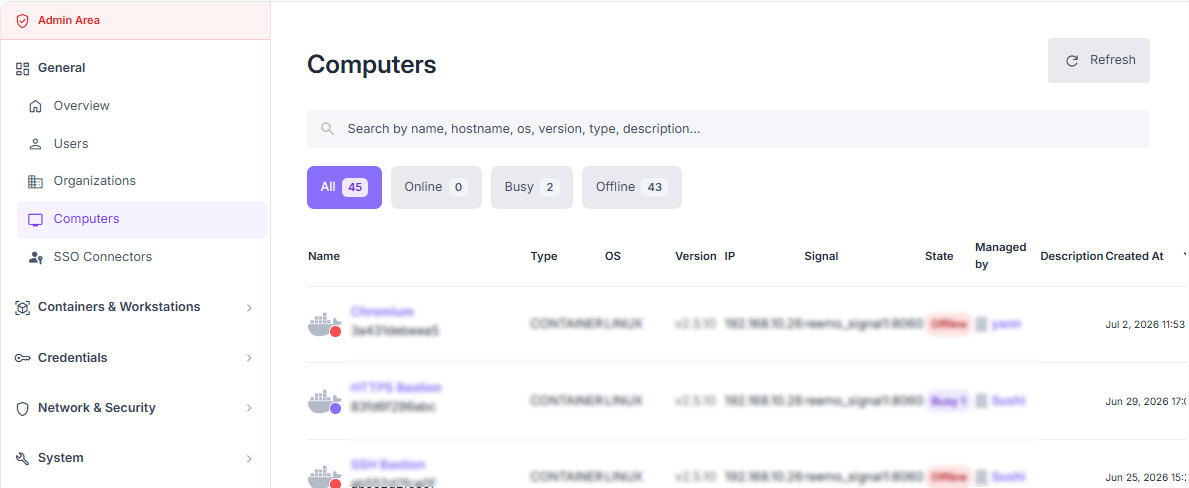Click the Admin Area label

pos(69,20)
